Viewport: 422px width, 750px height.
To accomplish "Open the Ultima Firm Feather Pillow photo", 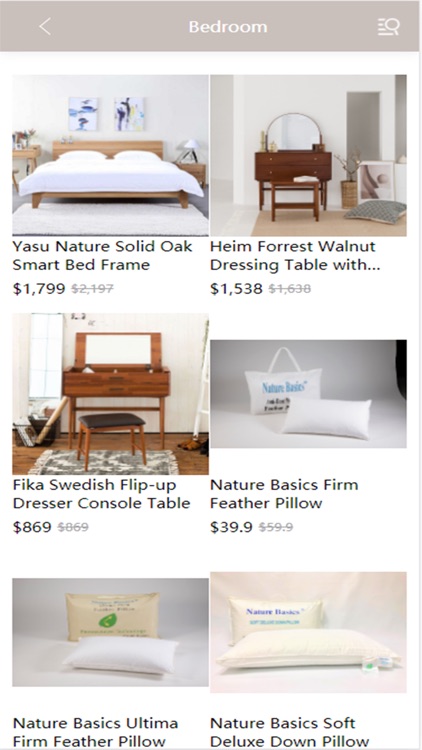I will [x=111, y=632].
